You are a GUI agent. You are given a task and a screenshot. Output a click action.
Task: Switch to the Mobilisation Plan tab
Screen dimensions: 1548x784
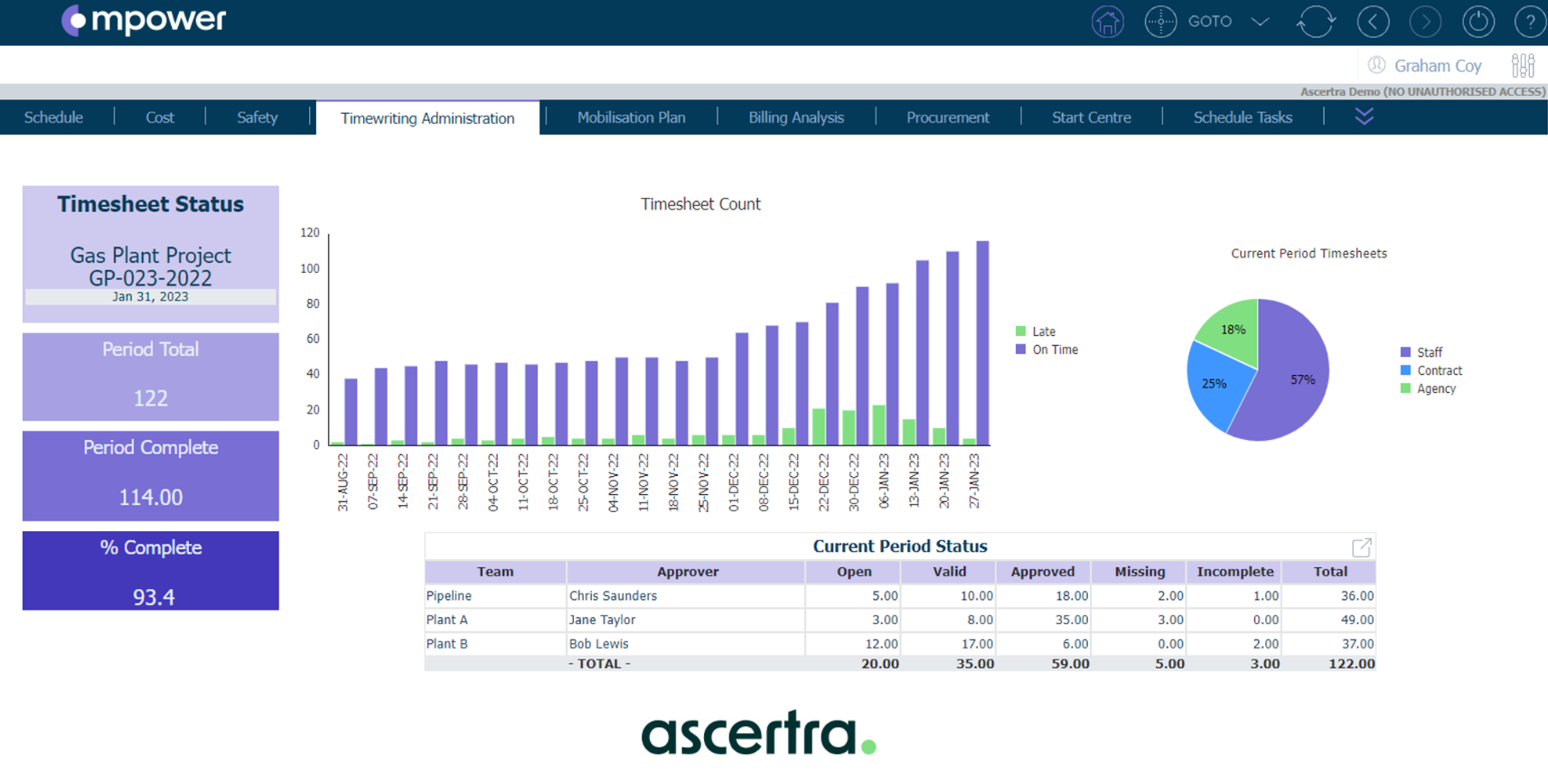click(631, 117)
